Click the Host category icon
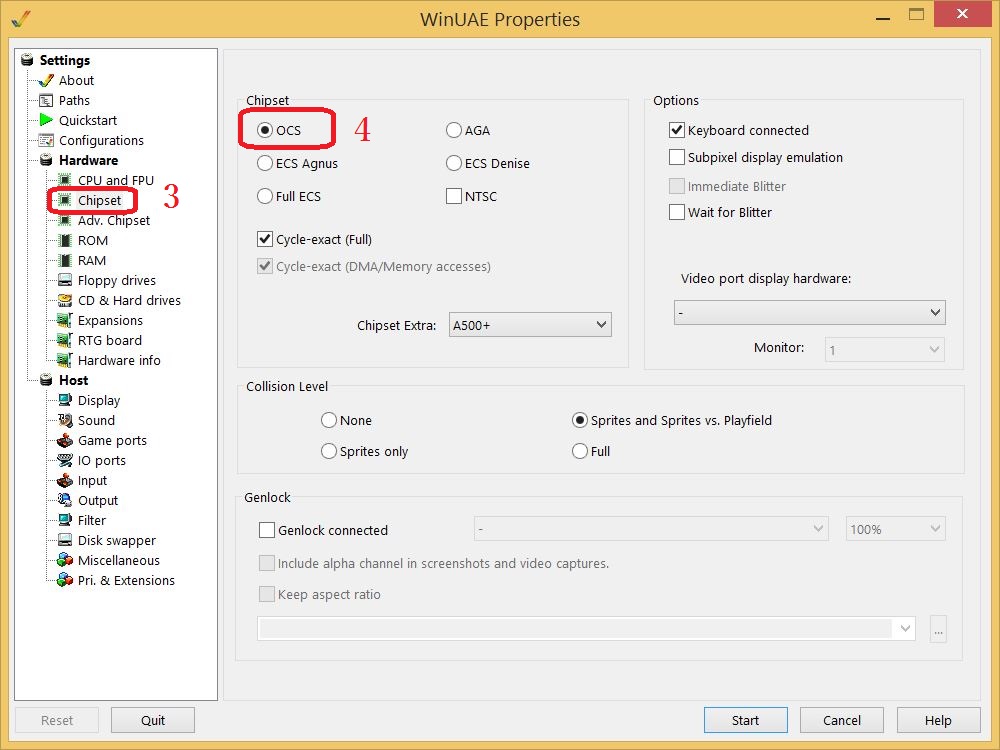 (46, 380)
